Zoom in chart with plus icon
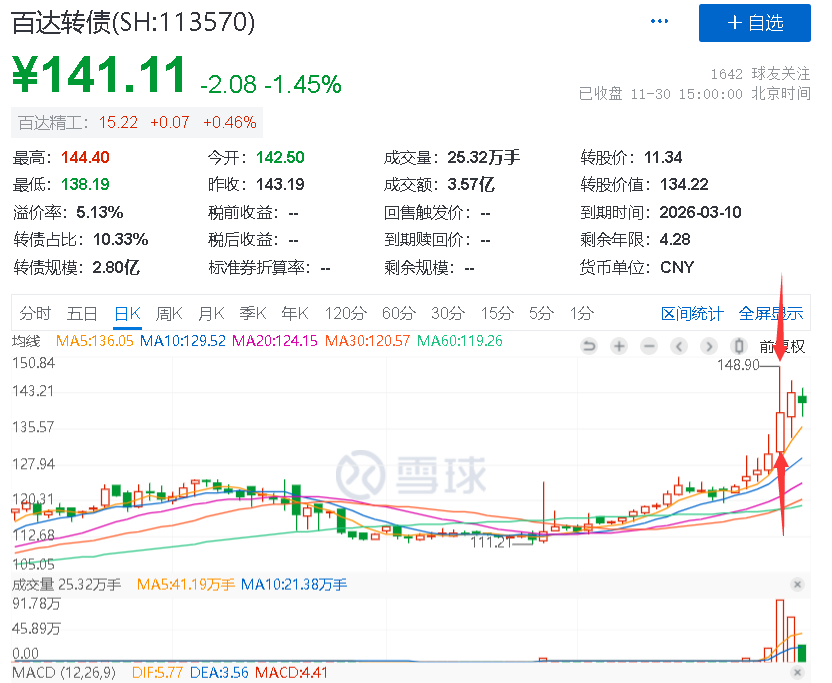This screenshot has width=832, height=683. (619, 347)
